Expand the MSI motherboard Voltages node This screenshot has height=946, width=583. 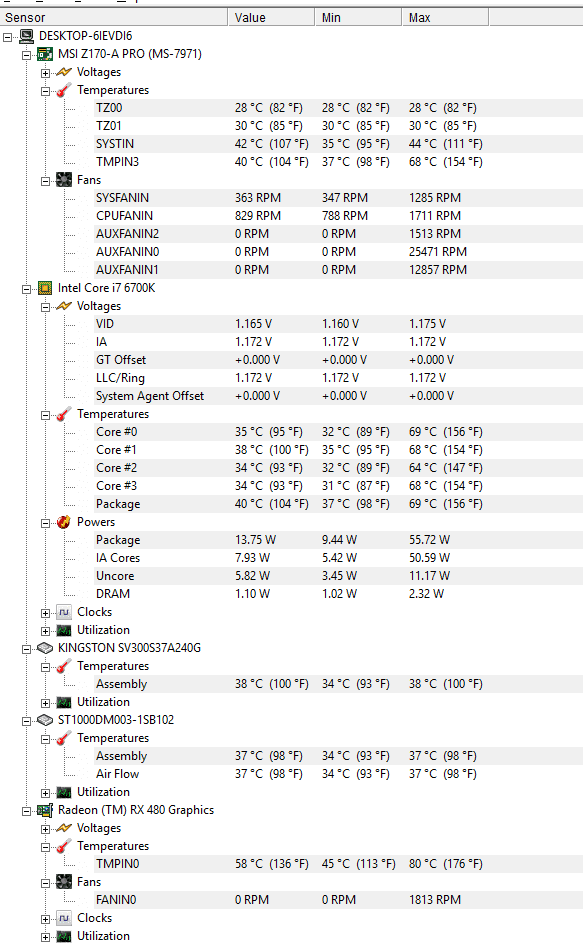click(45, 73)
